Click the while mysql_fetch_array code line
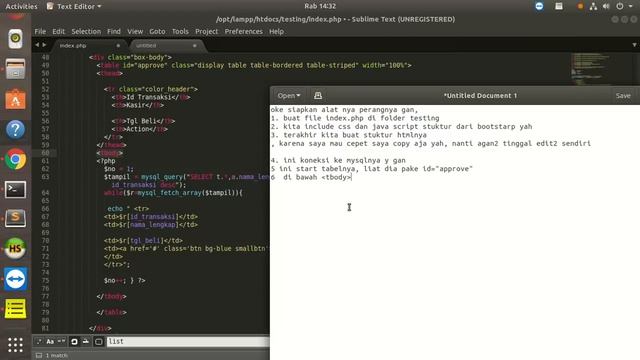 pos(173,193)
